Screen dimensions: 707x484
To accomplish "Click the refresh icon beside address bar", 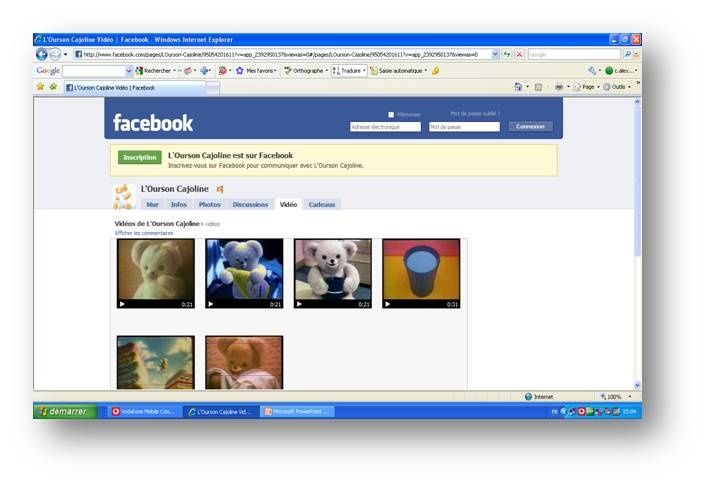I will pos(507,54).
